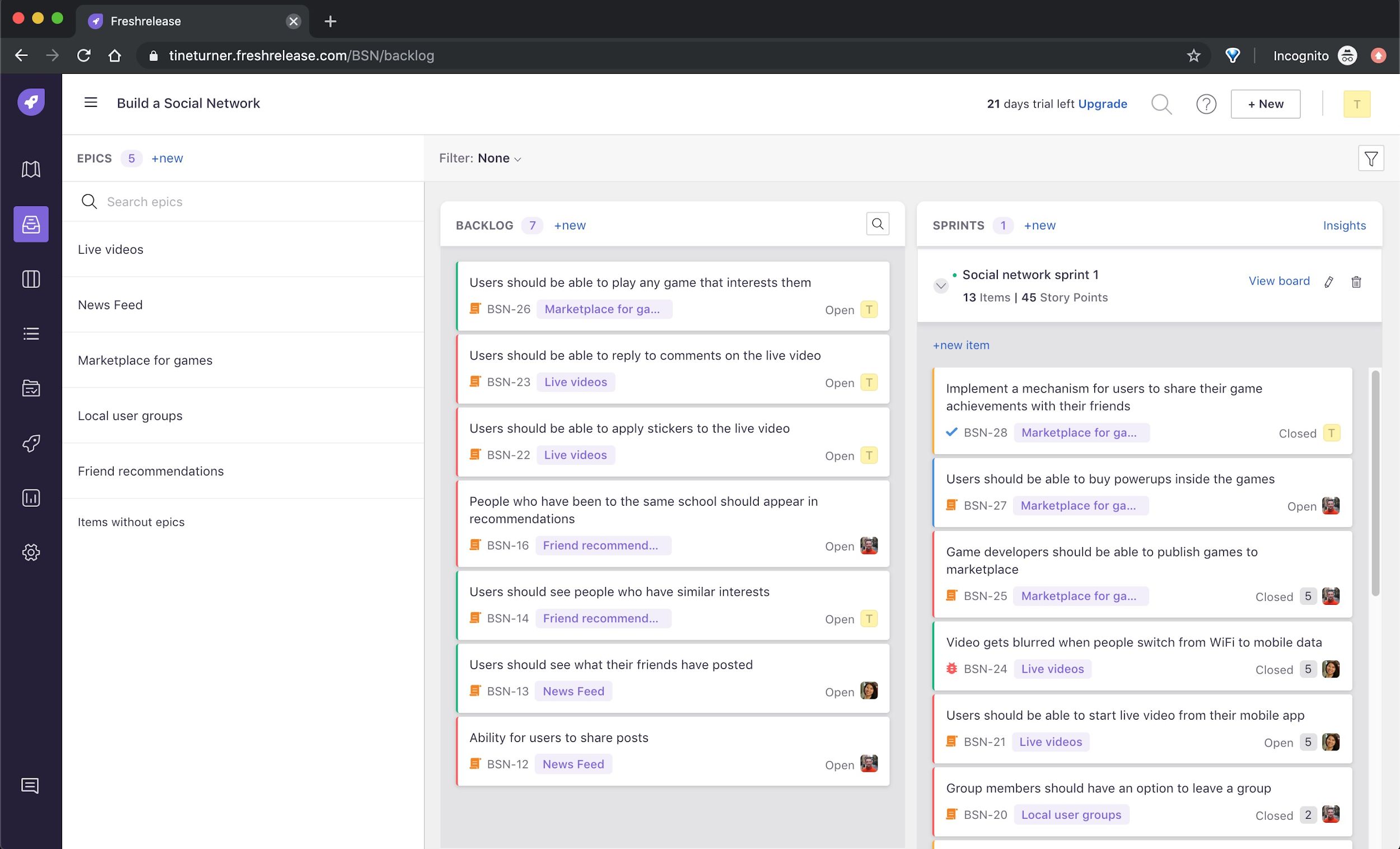The height and width of the screenshot is (849, 1400).
Task: Click story points 5 badge on BSN-24
Action: click(1308, 669)
